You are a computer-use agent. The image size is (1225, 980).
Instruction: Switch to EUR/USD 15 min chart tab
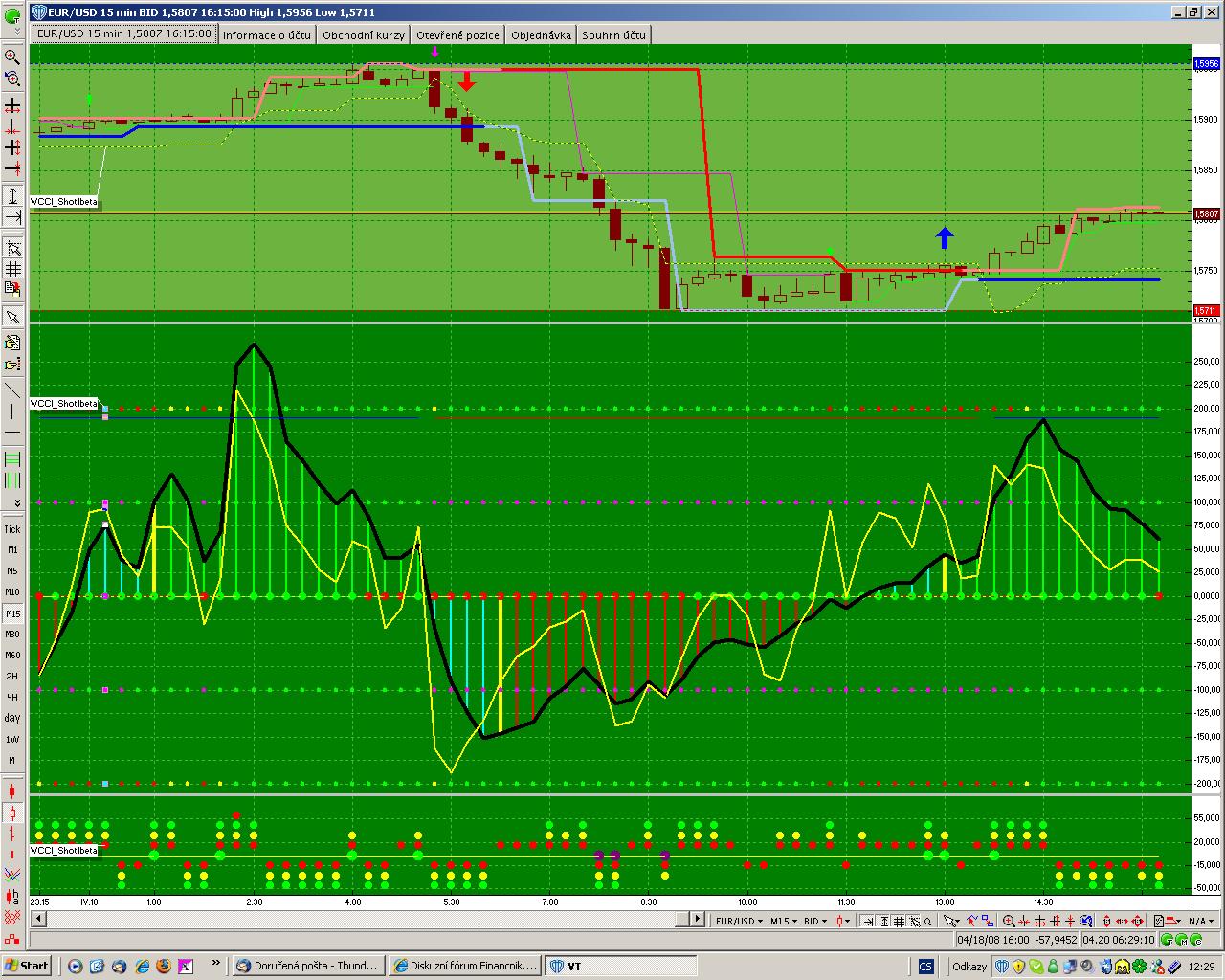pos(123,33)
